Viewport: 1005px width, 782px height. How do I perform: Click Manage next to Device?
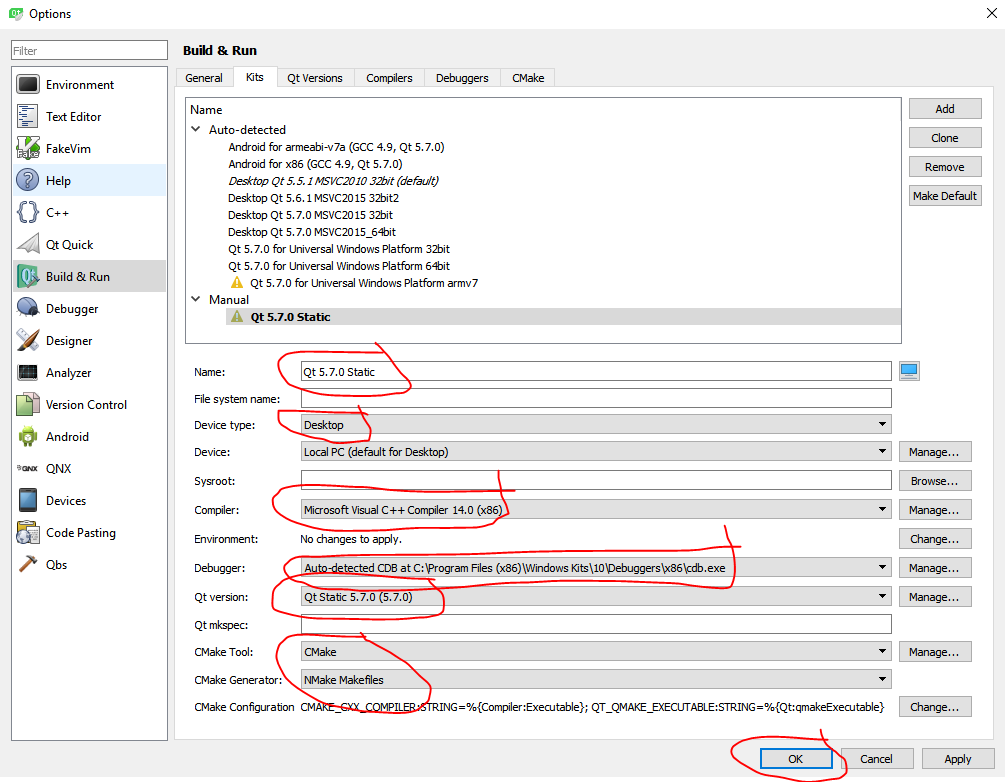pos(934,452)
